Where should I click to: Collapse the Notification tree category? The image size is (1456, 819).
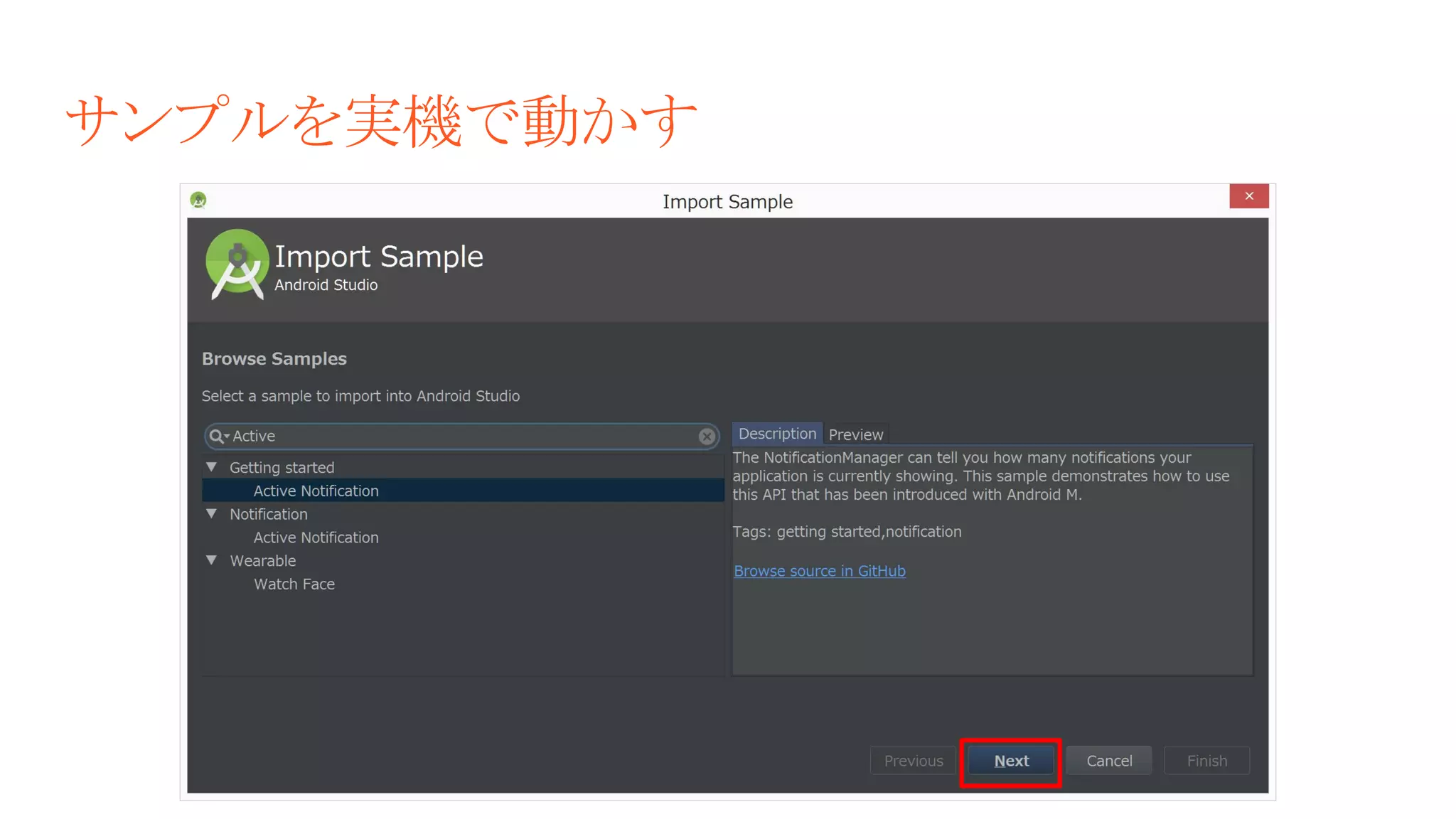[x=212, y=513]
